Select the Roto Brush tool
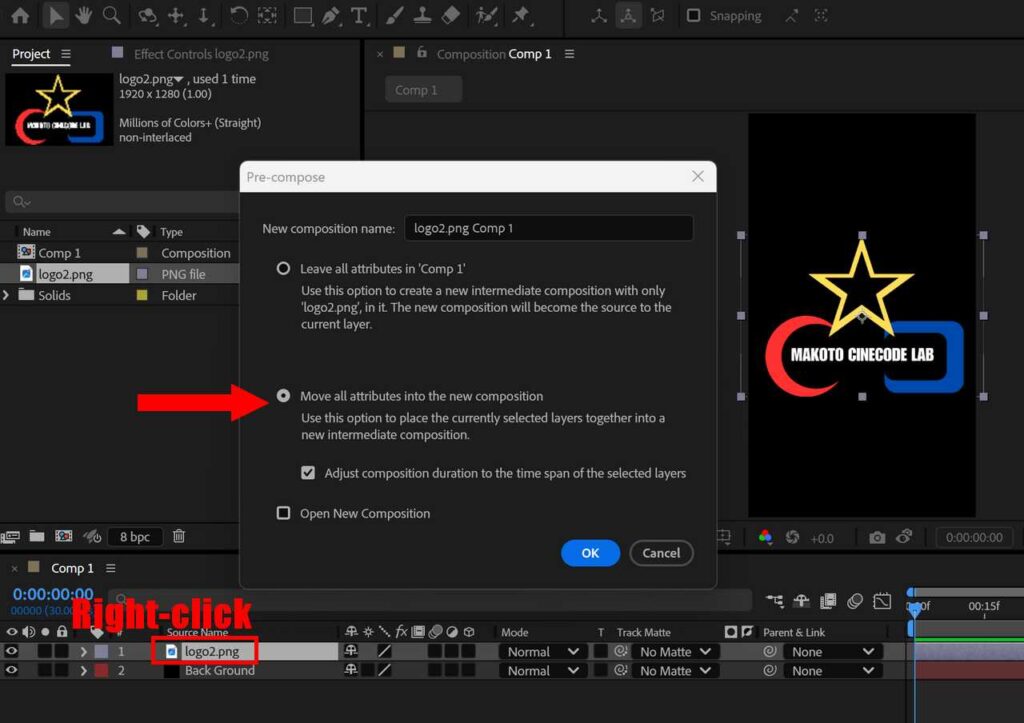Screen dimensions: 1024x723 pos(487,16)
